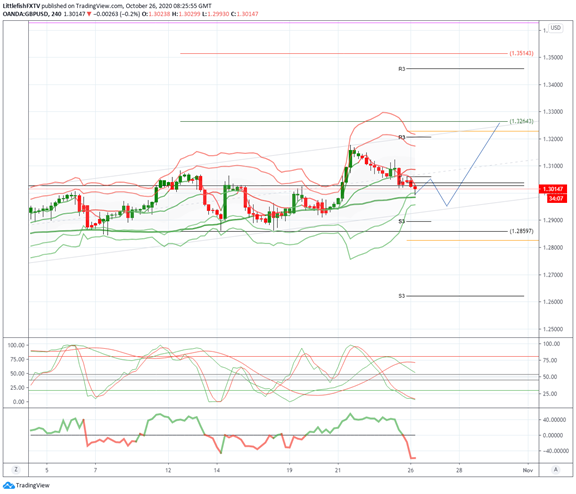
Task: Click the lowest S3 pivot label
Action: coord(402,296)
